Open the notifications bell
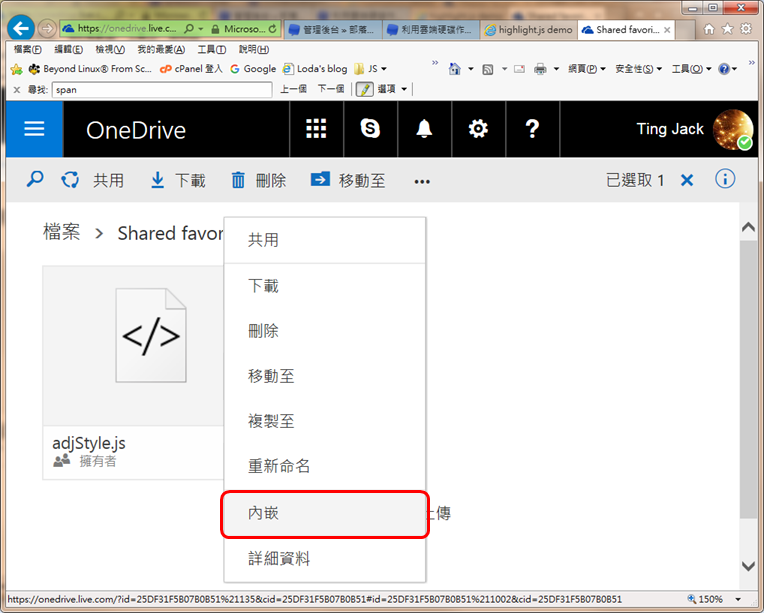Viewport: 764px width, 613px height. (424, 129)
